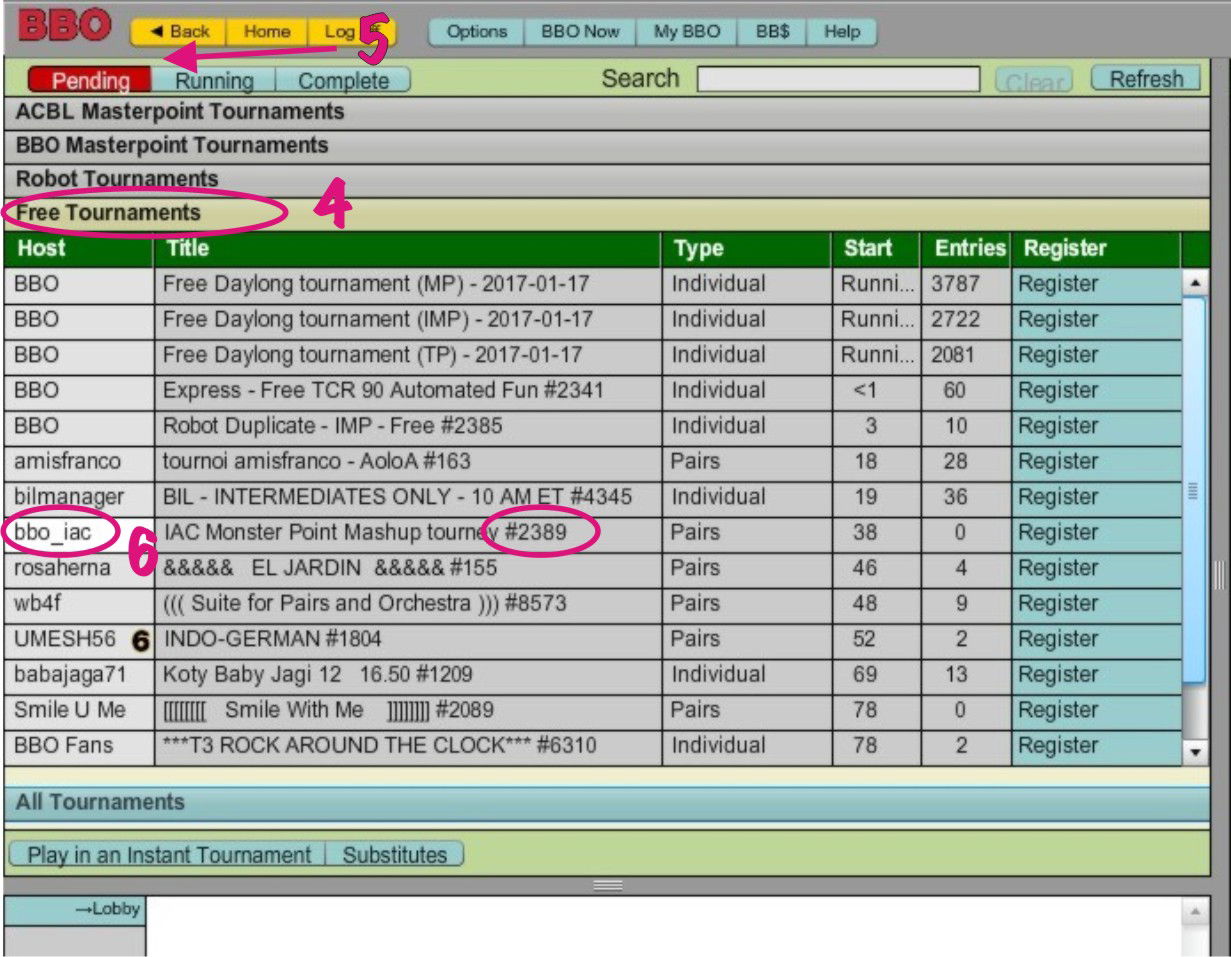
Task: Register for INDO-GERMAN #1804
Action: 1096,639
